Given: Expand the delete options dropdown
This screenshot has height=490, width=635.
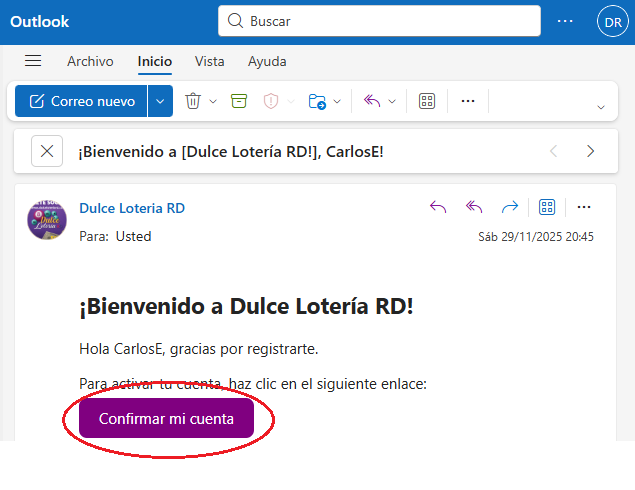Looking at the screenshot, I should 213,101.
